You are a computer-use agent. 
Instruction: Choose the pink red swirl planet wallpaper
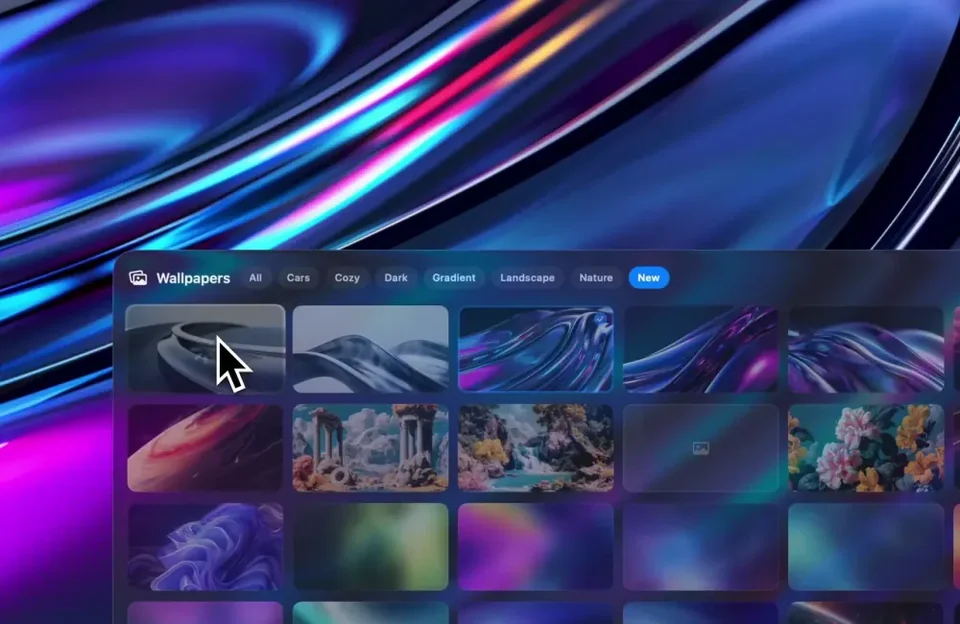click(205, 448)
